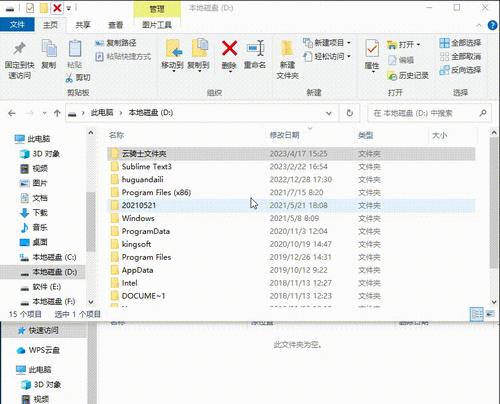Image resolution: width=500 pixels, height=404 pixels.
Task: Expand the address bar history dropdown
Action: coord(329,113)
